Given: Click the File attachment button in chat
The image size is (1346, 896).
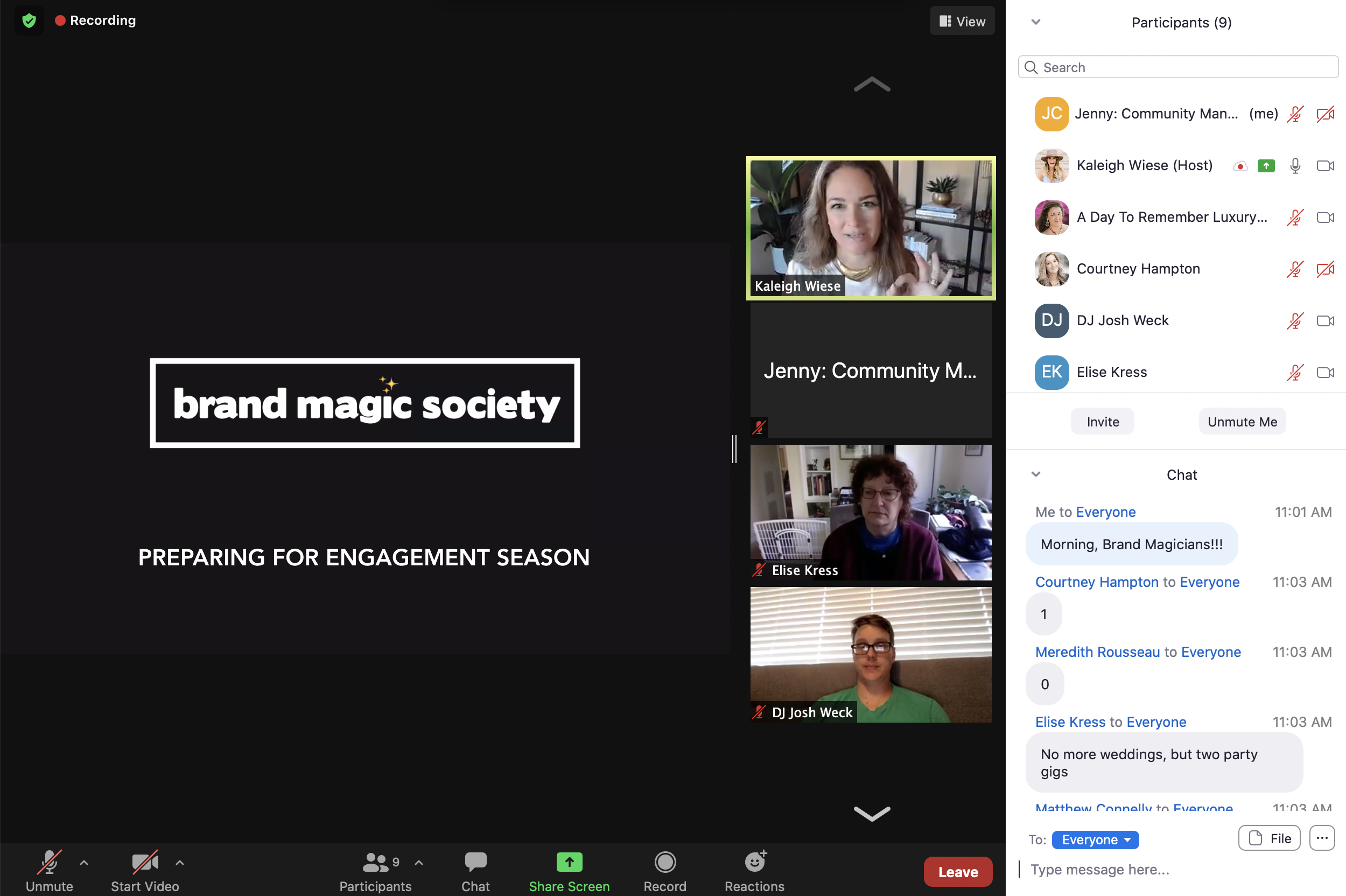Looking at the screenshot, I should pos(1269,838).
